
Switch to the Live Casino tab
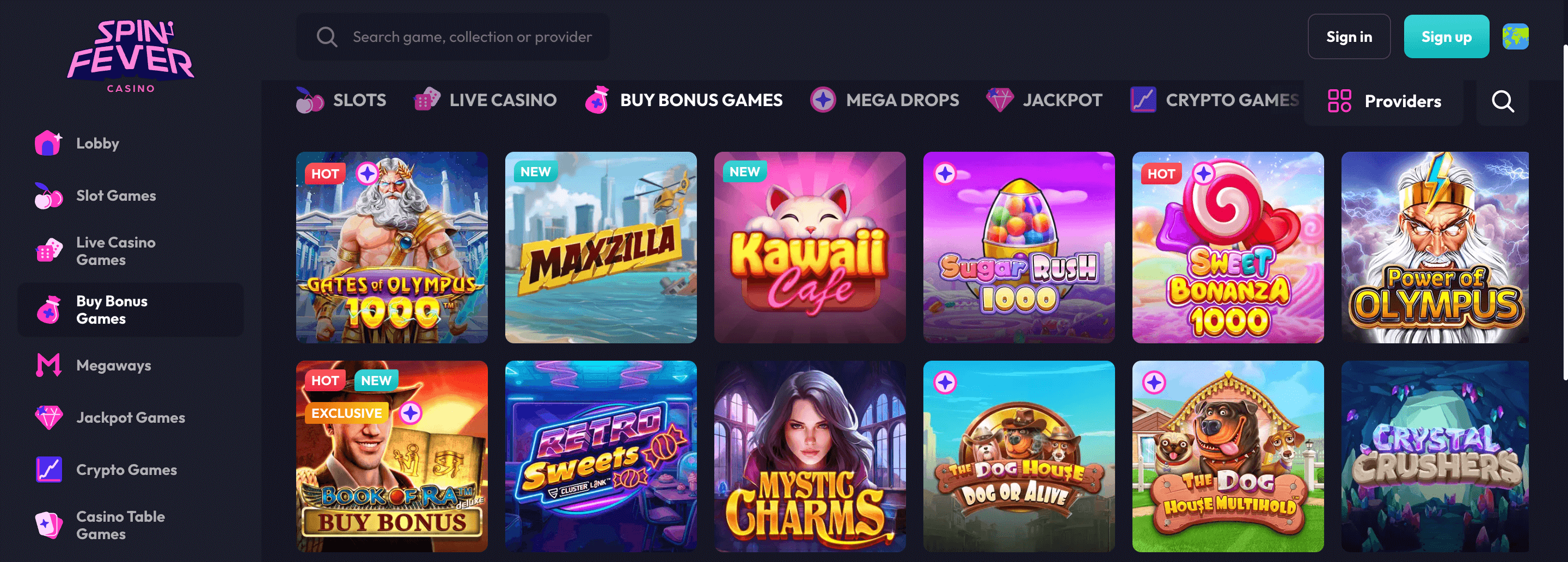coord(485,100)
